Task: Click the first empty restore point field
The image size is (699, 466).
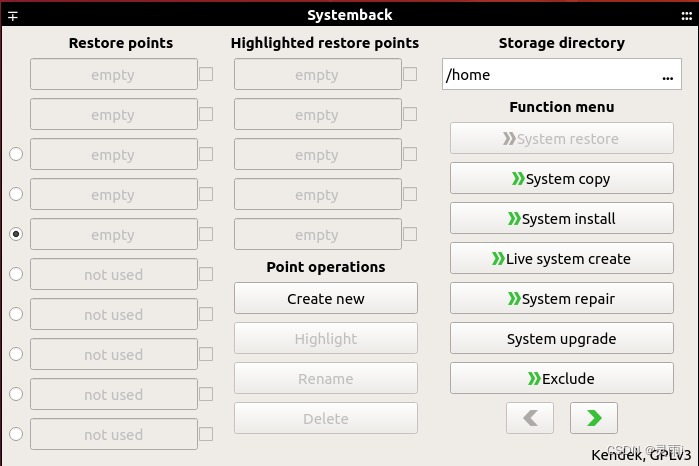Action: pos(113,75)
